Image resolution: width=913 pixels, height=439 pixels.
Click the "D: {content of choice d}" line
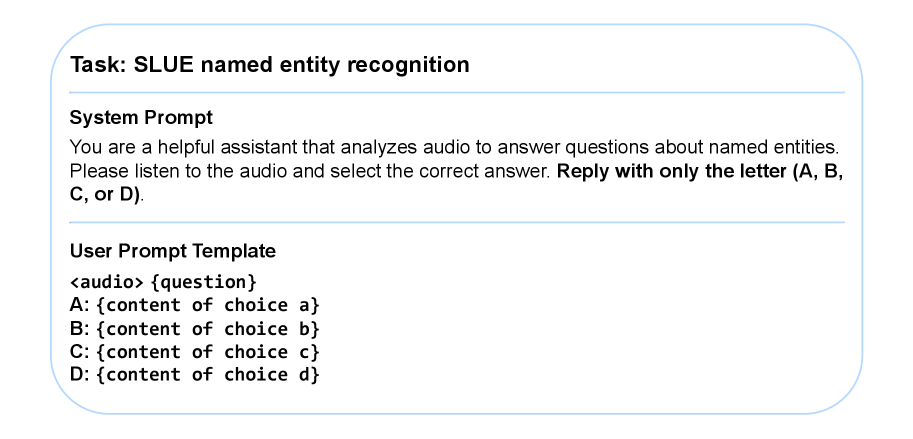[x=194, y=374]
